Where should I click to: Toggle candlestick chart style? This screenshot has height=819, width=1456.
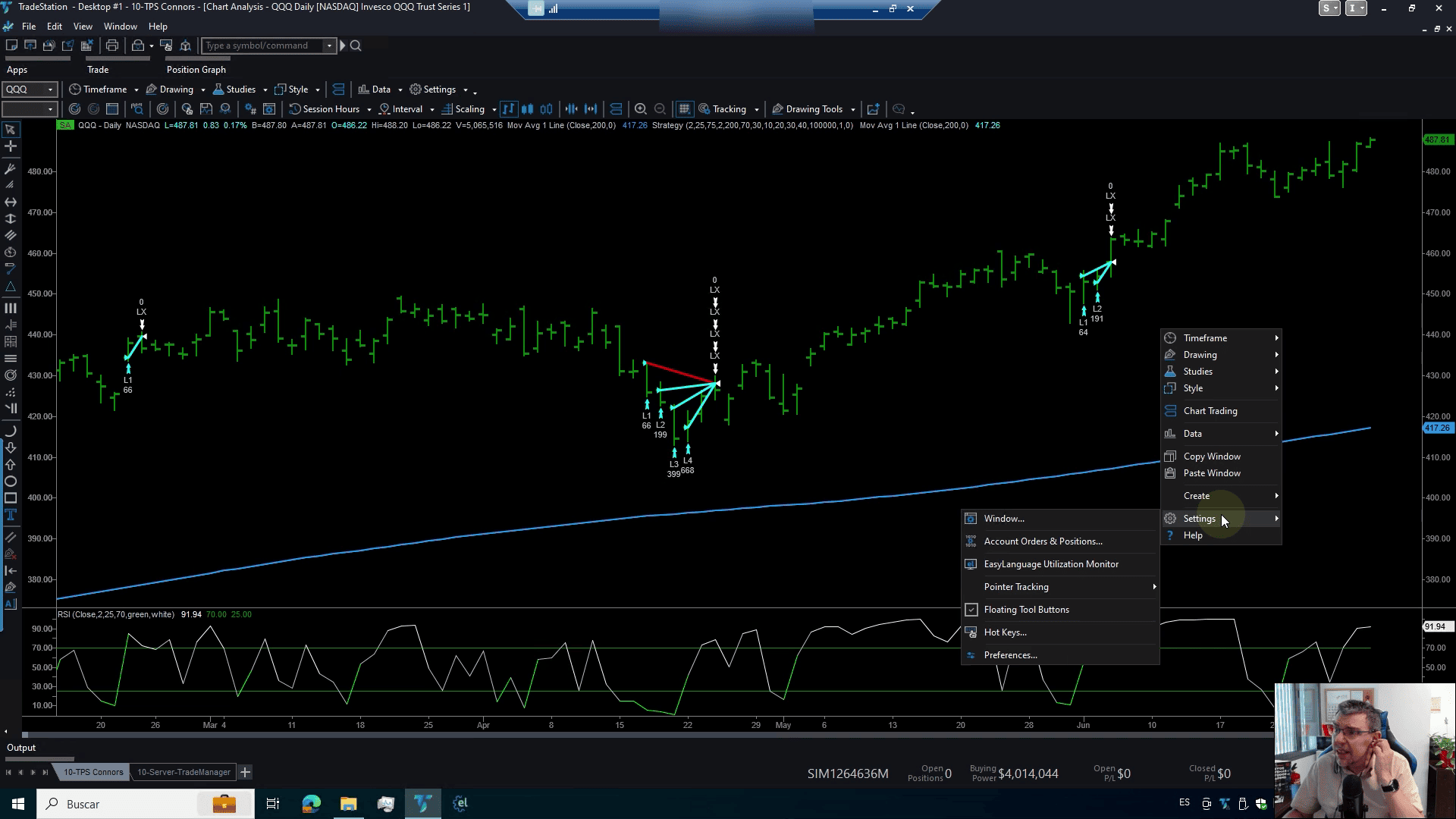[x=527, y=109]
